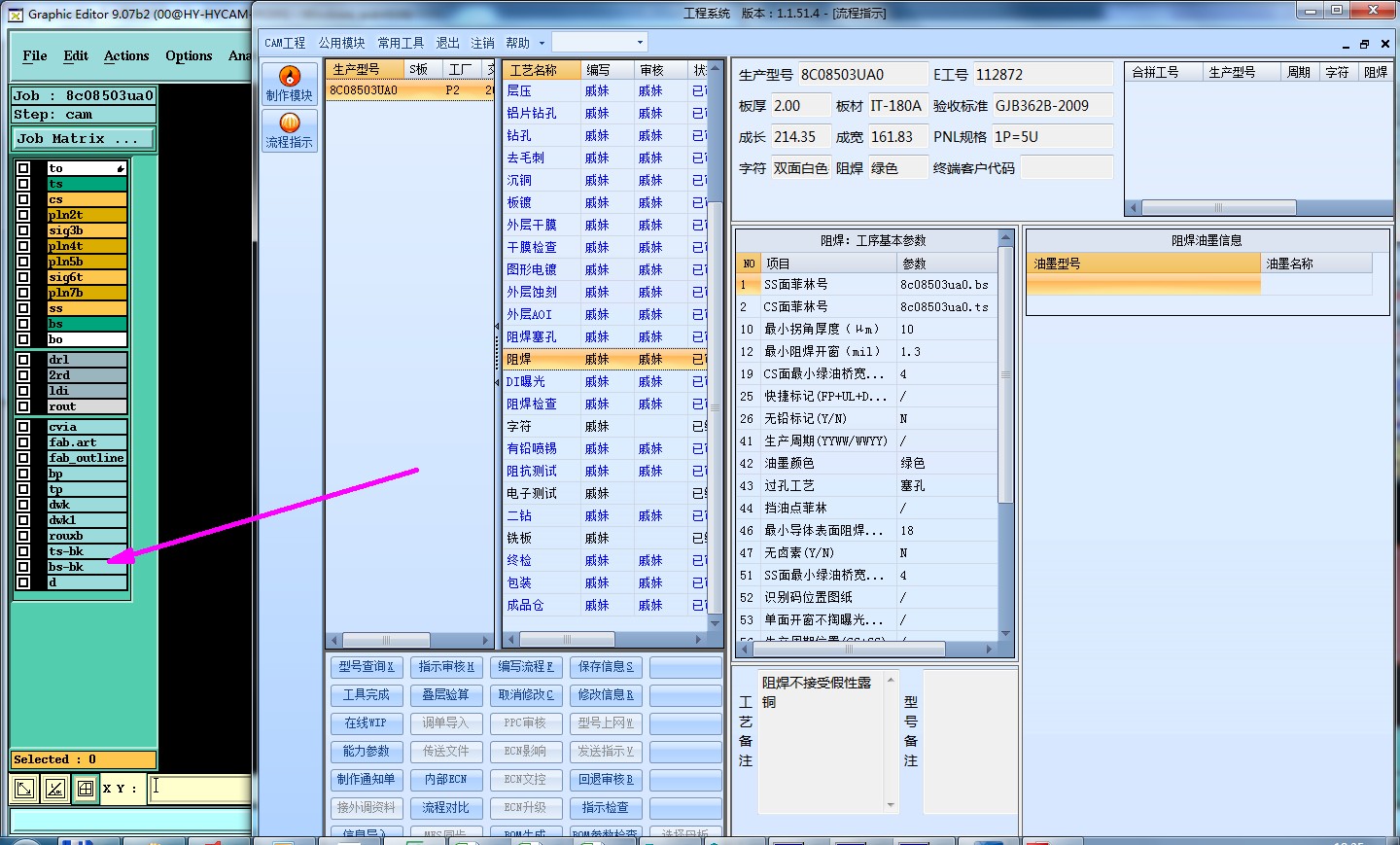Select the 外层蚀刻 process row
Screen dimensions: 1400x845
(605, 293)
